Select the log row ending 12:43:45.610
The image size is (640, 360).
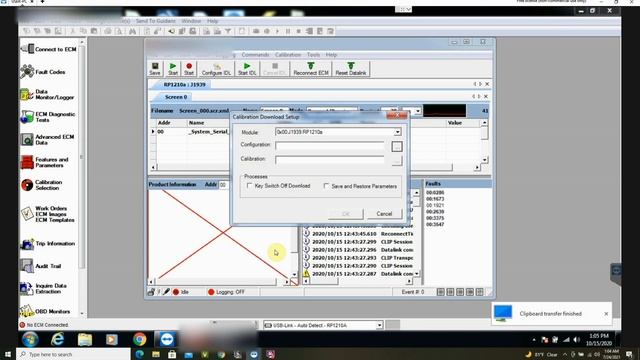358,234
